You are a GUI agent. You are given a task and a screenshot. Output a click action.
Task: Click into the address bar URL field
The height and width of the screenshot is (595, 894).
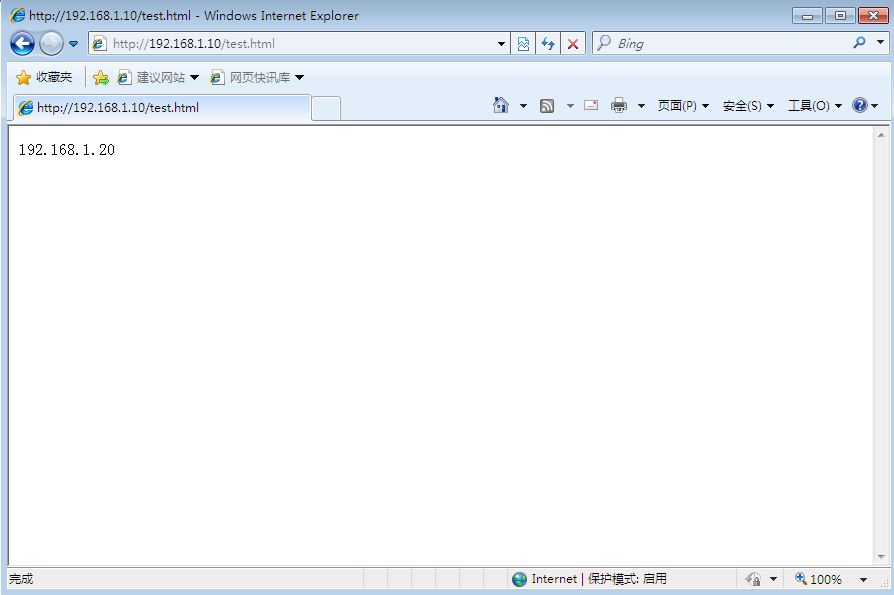point(299,43)
